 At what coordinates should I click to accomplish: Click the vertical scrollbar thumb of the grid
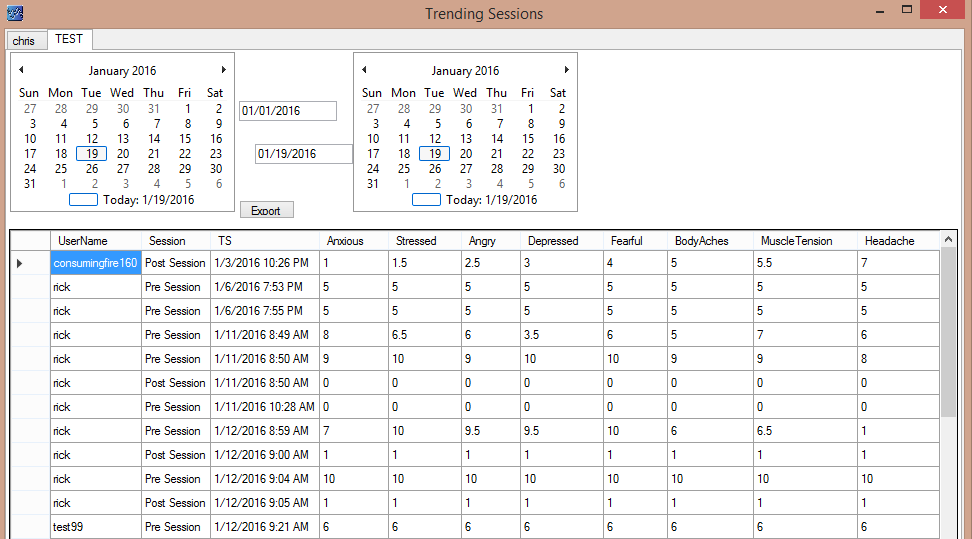click(x=948, y=332)
